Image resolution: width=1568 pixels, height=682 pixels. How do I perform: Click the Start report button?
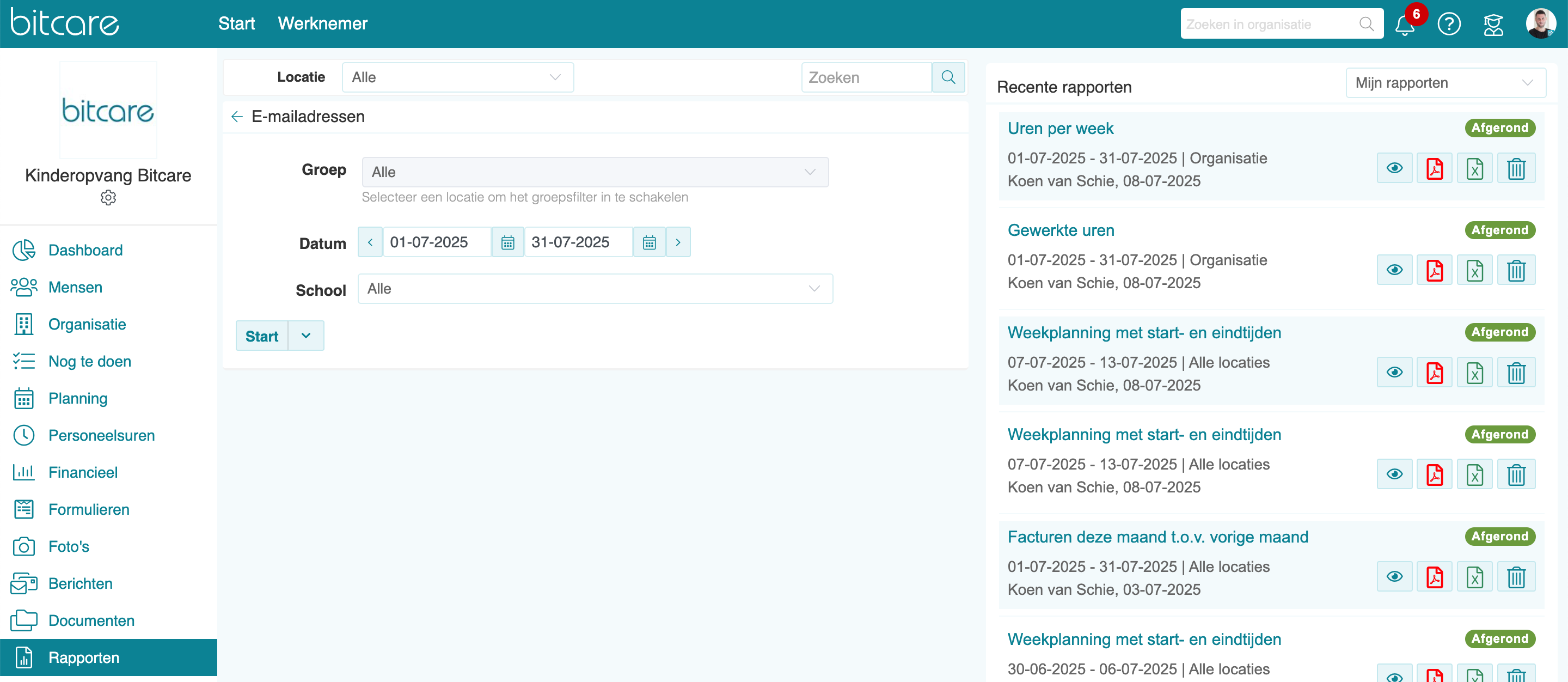pyautogui.click(x=262, y=336)
